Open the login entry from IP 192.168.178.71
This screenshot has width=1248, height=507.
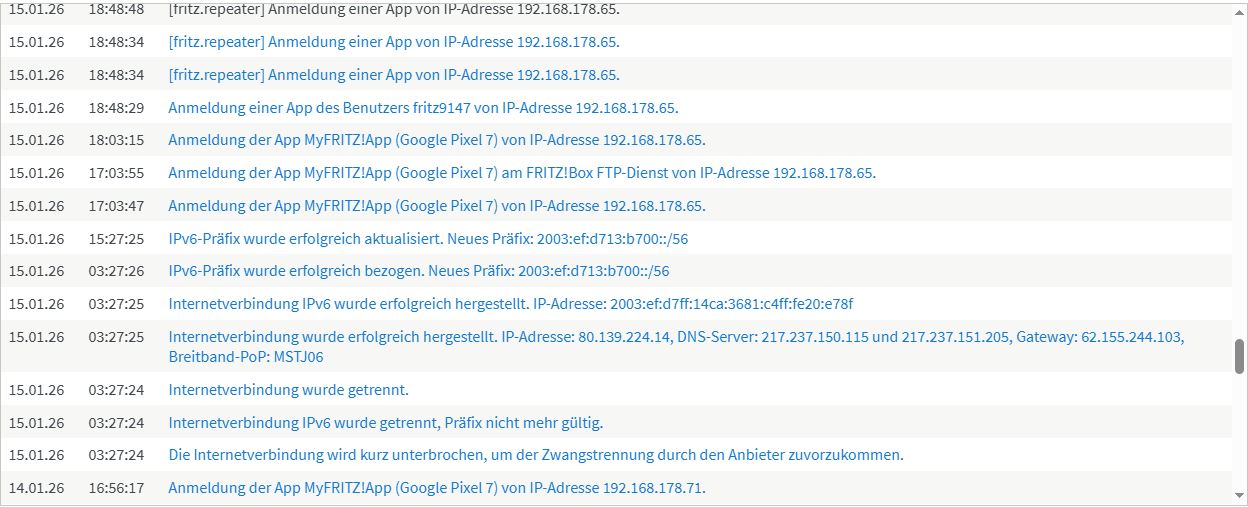(x=436, y=488)
